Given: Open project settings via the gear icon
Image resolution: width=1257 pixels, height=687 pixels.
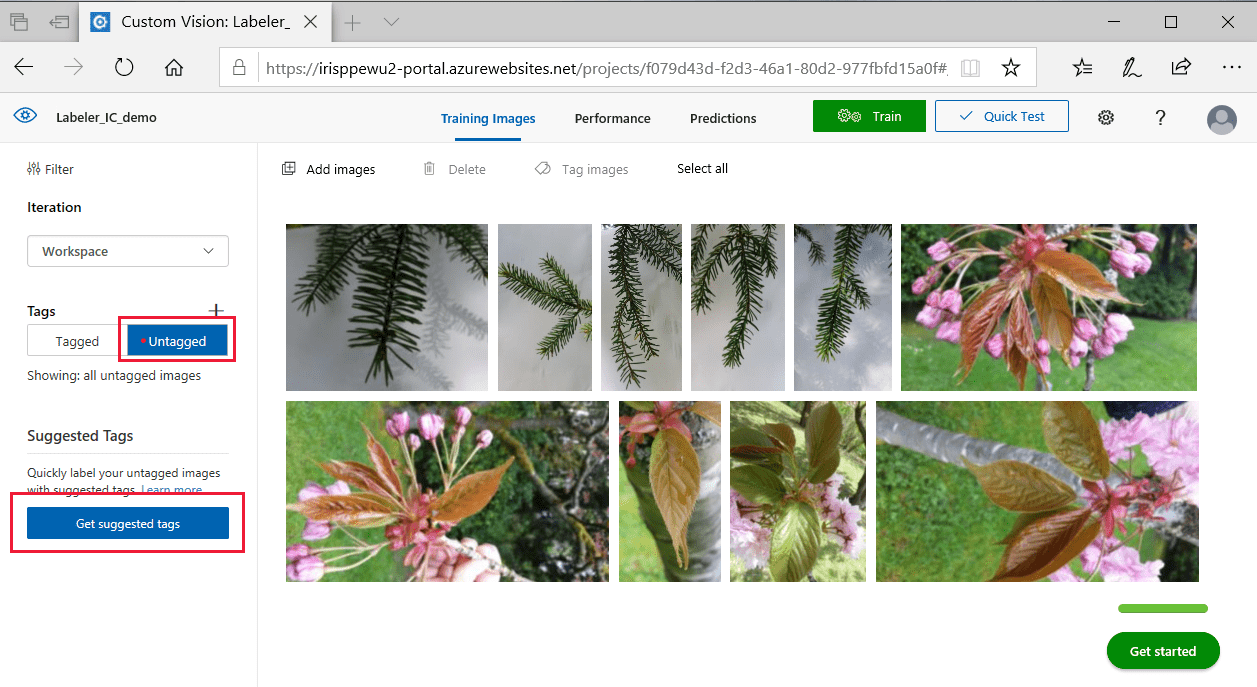Looking at the screenshot, I should (1106, 117).
